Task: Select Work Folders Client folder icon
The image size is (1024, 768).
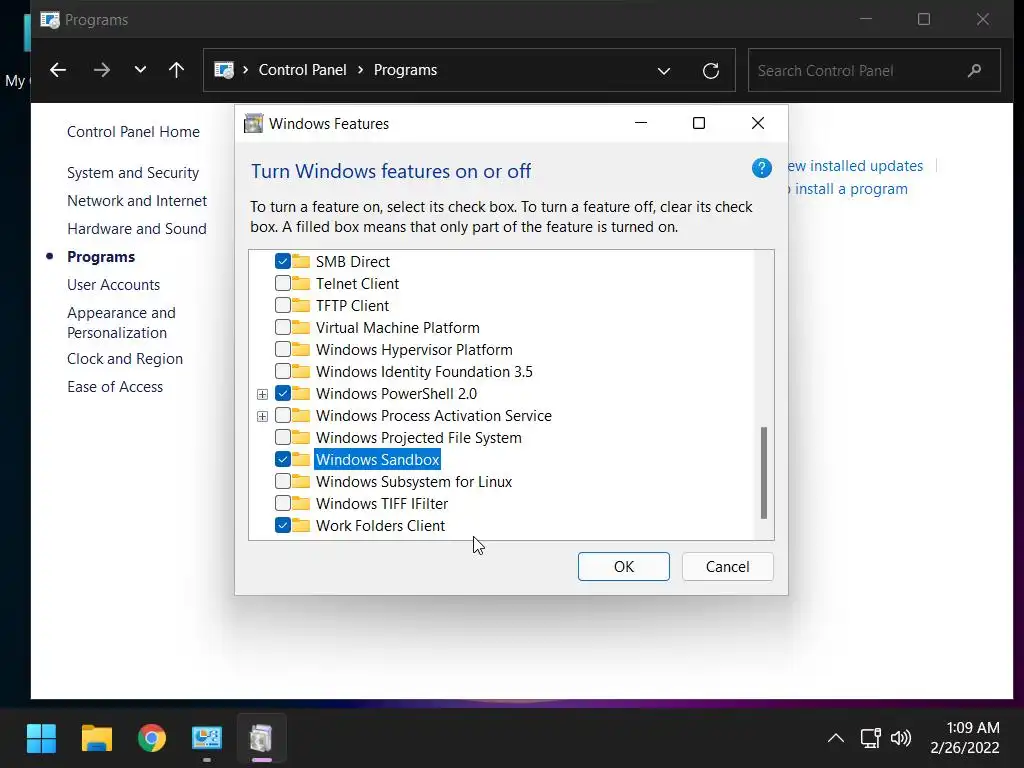Action: (x=301, y=525)
